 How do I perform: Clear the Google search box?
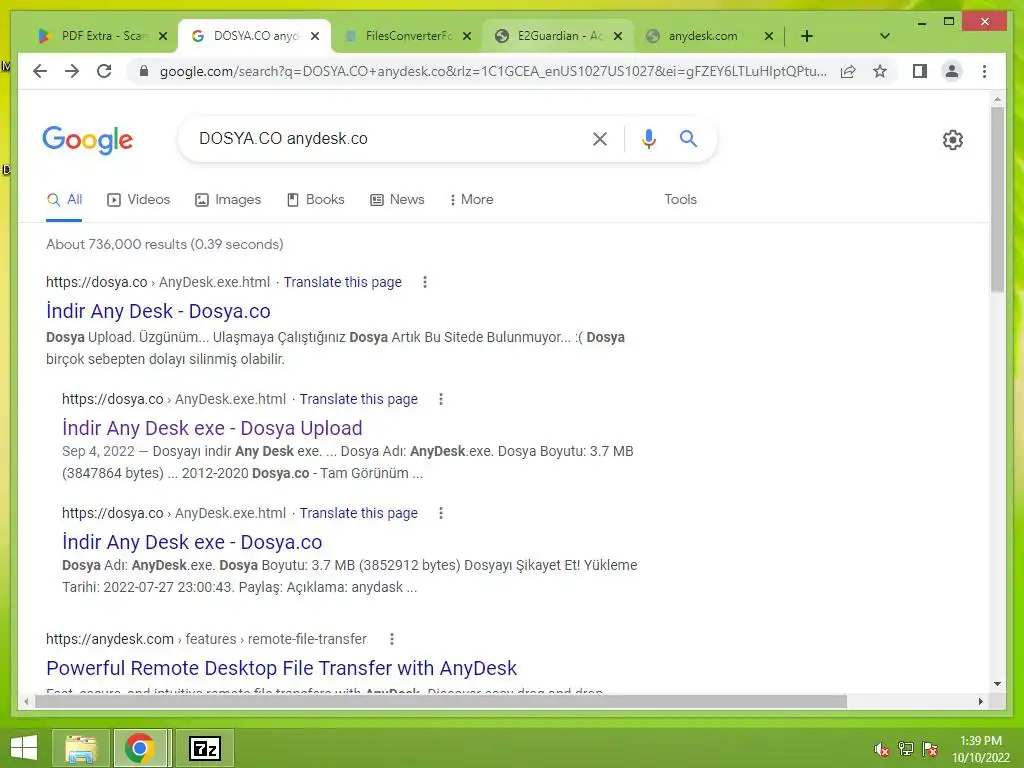tap(600, 138)
